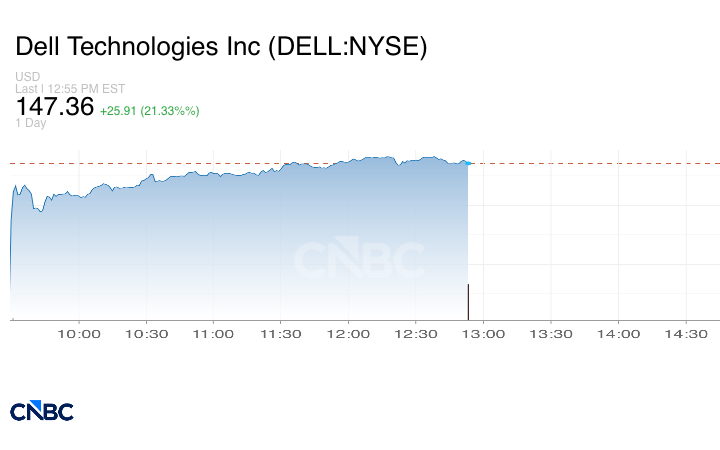The width and height of the screenshot is (720, 450).
Task: Click the 10:00 time axis label
Action: pyautogui.click(x=80, y=334)
